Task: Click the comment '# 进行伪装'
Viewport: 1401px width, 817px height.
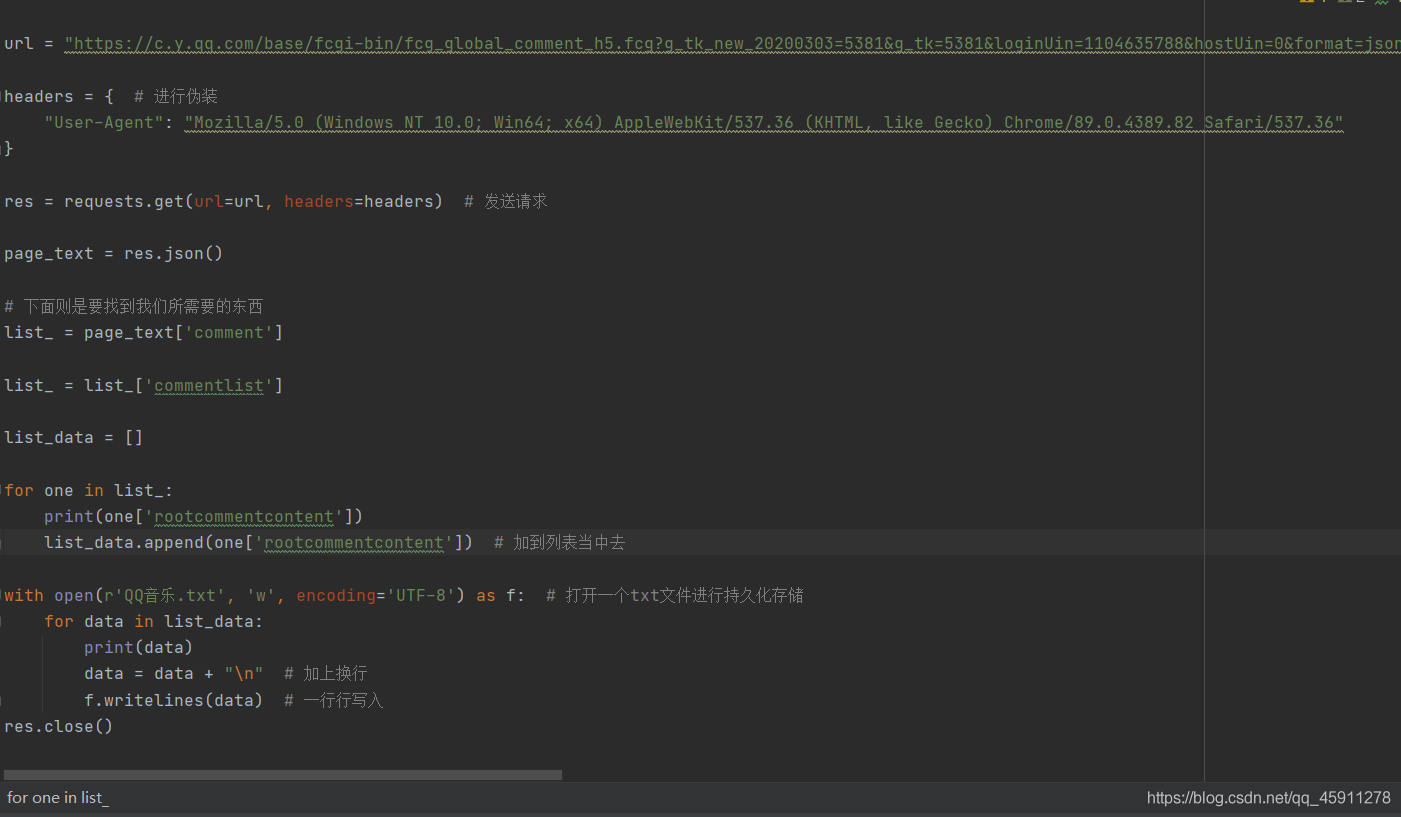Action: point(175,97)
